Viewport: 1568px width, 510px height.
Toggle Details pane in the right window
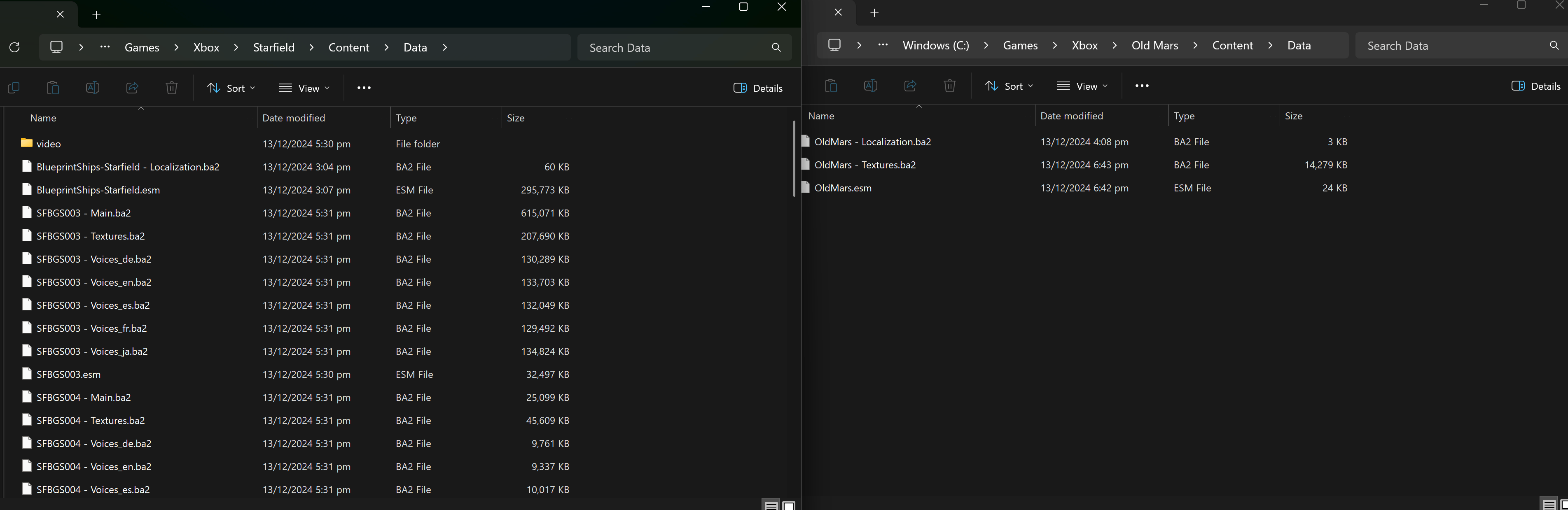coord(1536,86)
